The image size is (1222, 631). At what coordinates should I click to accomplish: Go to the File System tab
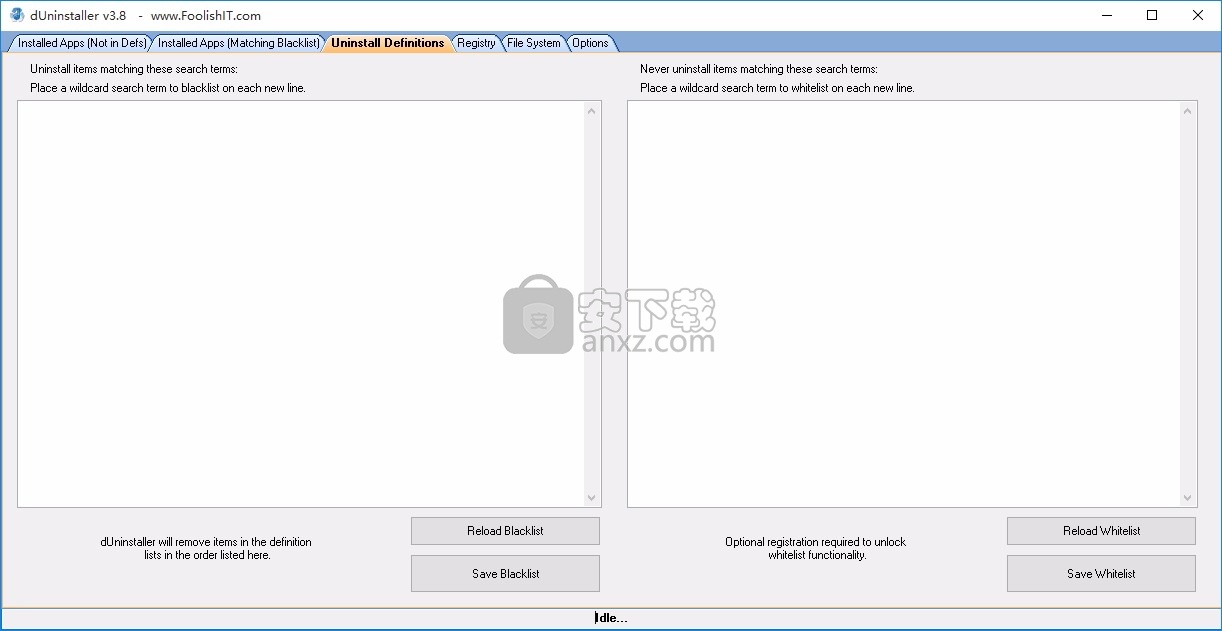pyautogui.click(x=534, y=43)
